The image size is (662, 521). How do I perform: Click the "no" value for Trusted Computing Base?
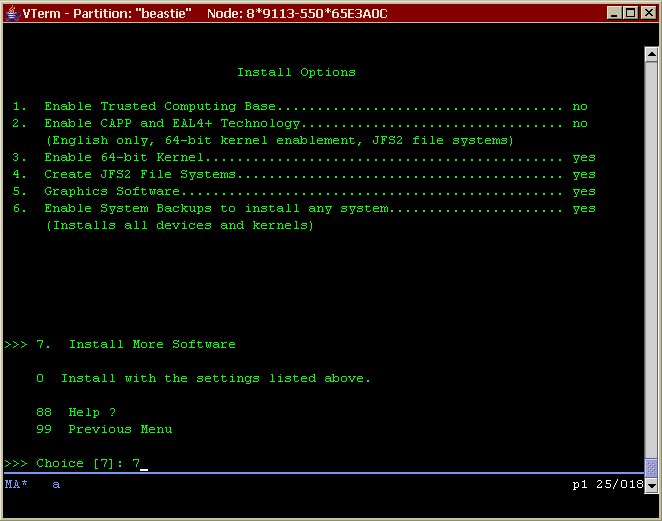click(x=580, y=106)
